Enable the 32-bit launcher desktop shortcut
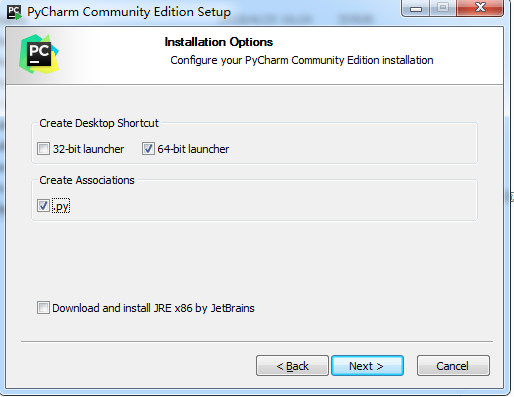The width and height of the screenshot is (514, 397). click(43, 149)
